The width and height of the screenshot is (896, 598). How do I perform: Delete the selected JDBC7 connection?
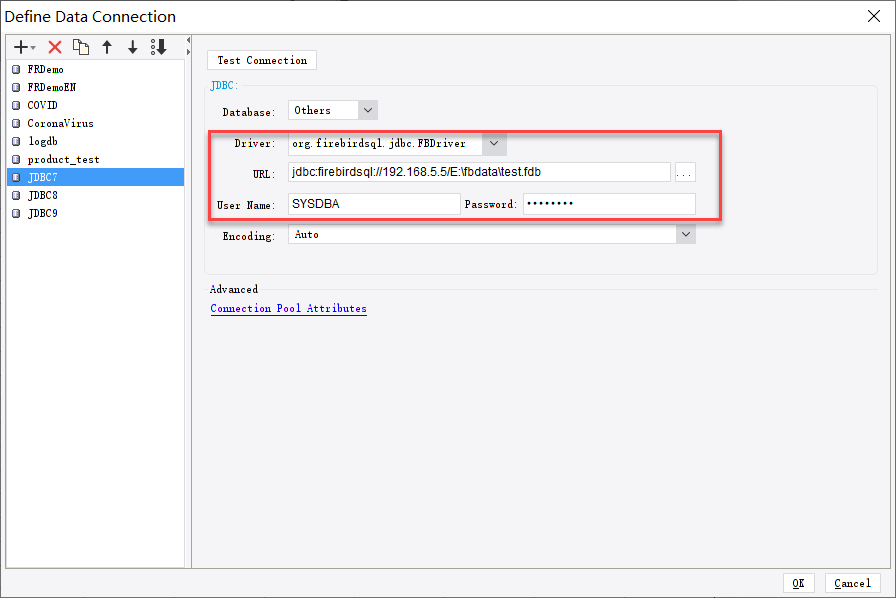(55, 46)
